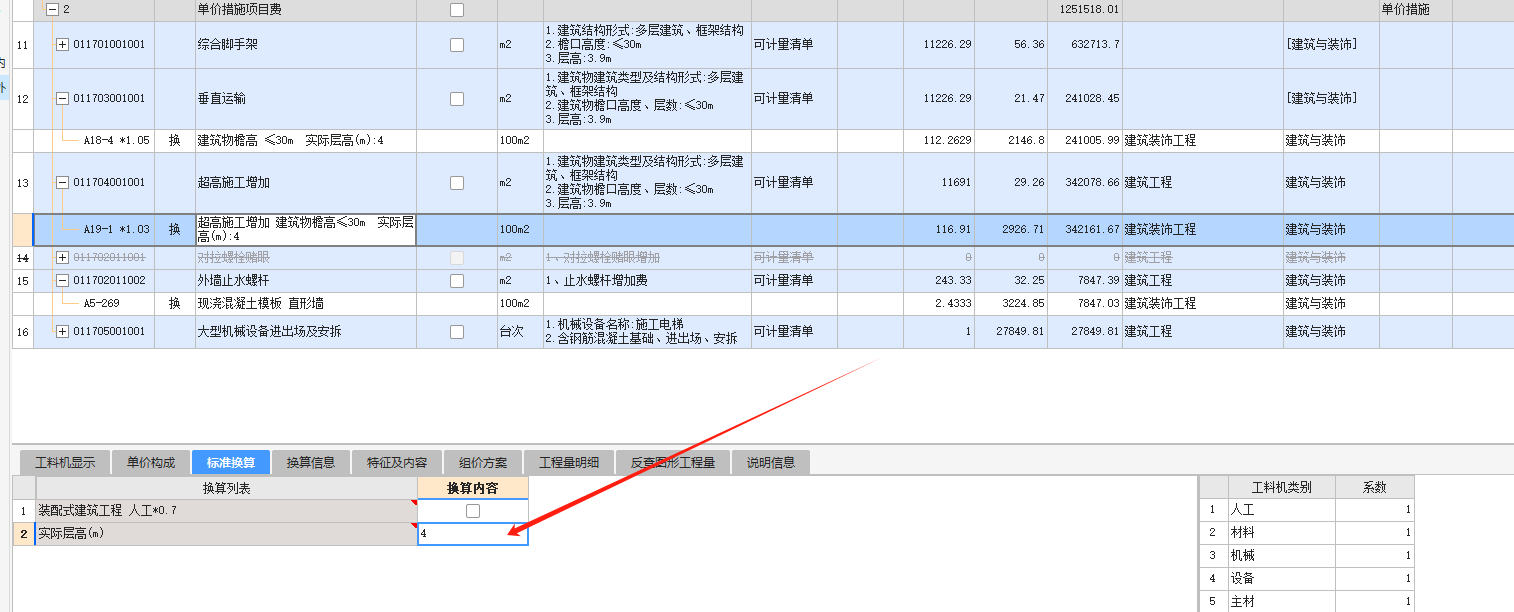Select unit price cell 27849.81

tap(1011, 332)
